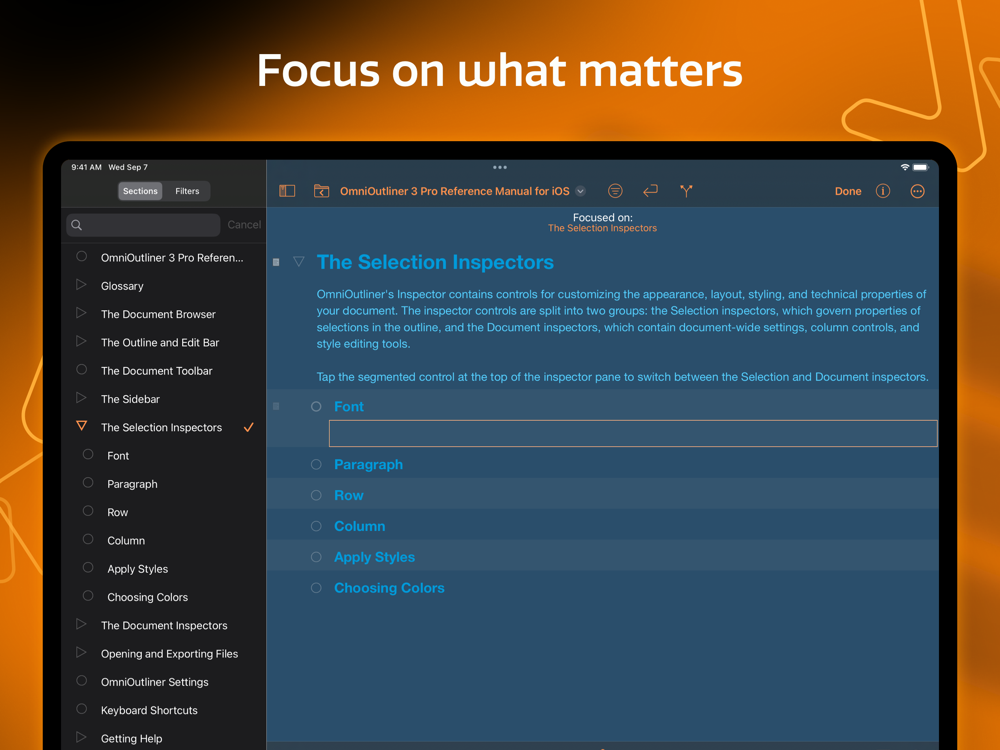Select the Paragraph row circle in outline
This screenshot has height=750, width=1000.
click(316, 464)
